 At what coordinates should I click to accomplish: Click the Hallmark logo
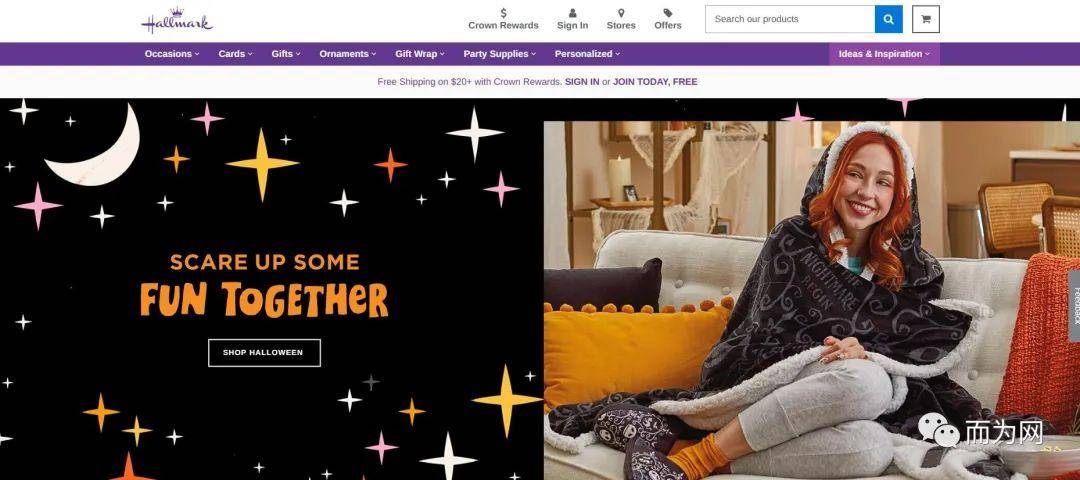point(177,21)
